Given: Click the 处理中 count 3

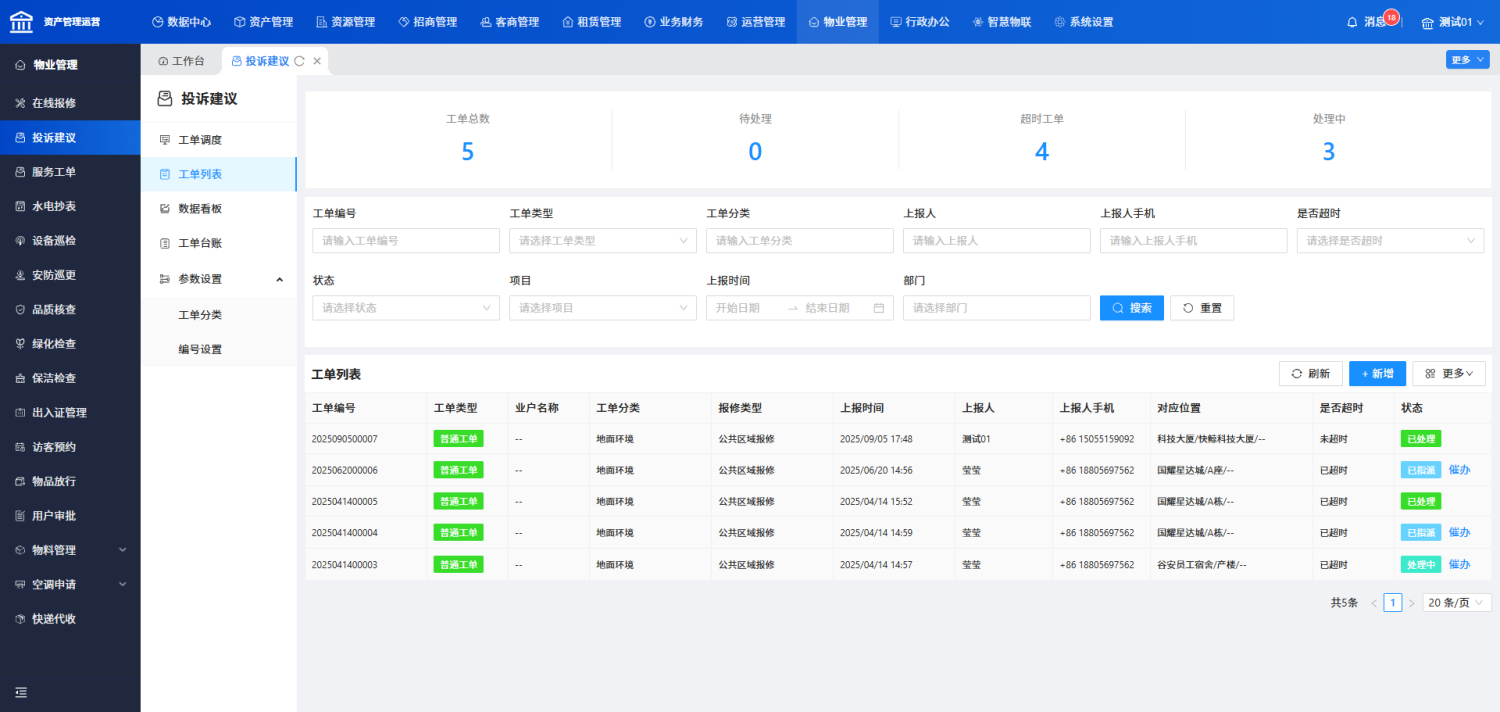Looking at the screenshot, I should click(x=1329, y=152).
